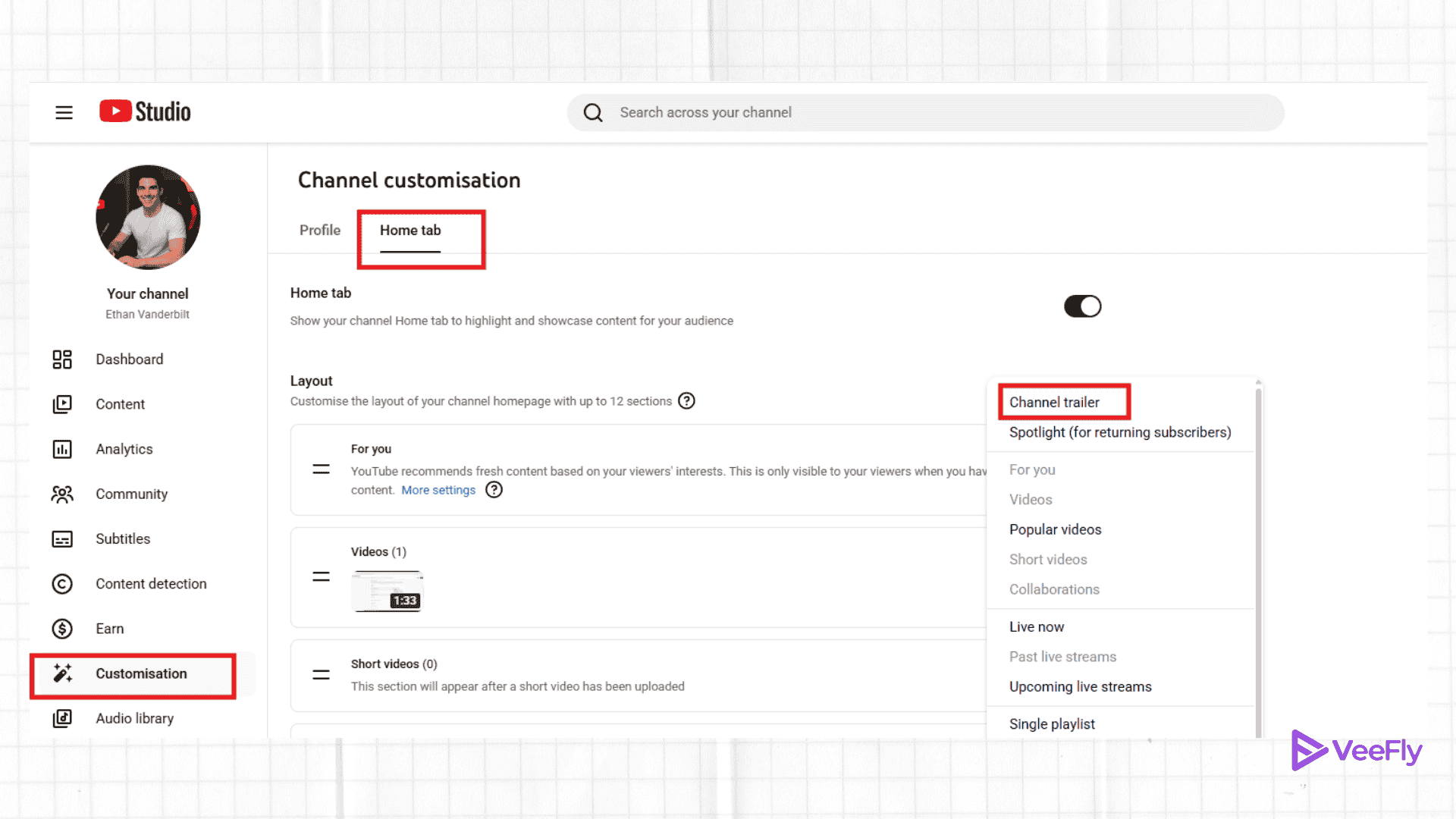
Task: Select the Content icon in sidebar
Action: pyautogui.click(x=62, y=403)
